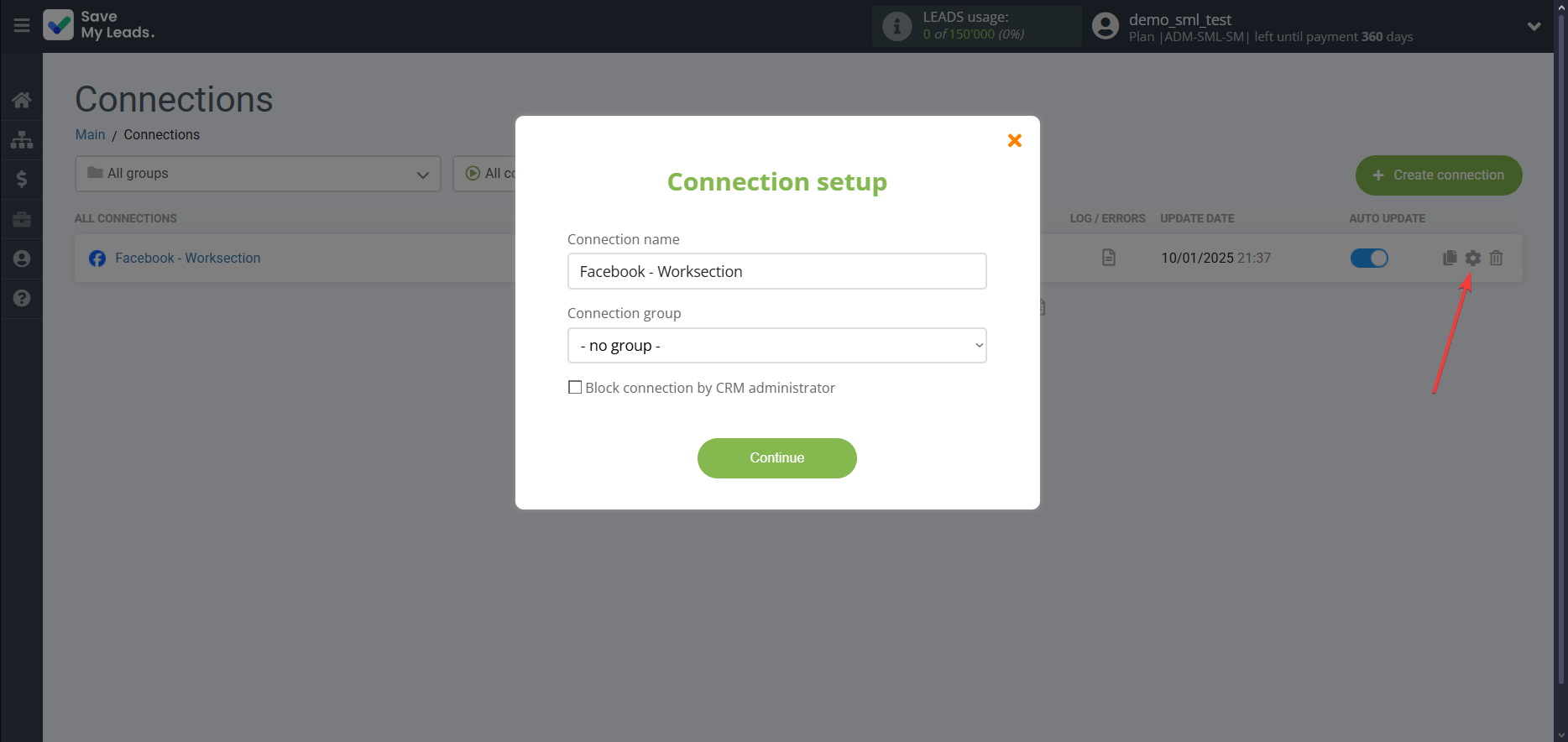
Task: Go to Home via sidebar icon
Action: [x=22, y=101]
